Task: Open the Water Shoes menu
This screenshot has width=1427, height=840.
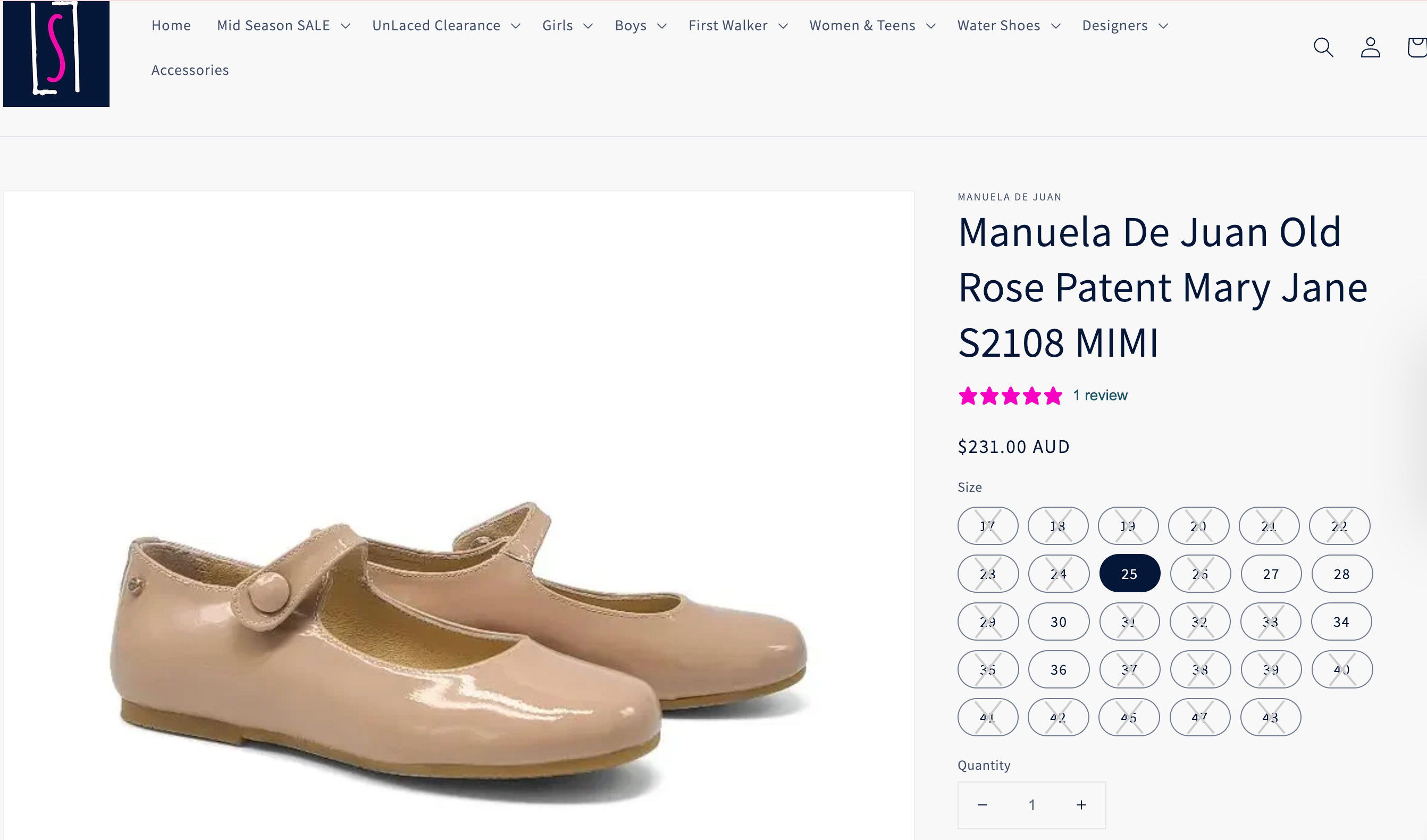Action: (x=1008, y=26)
